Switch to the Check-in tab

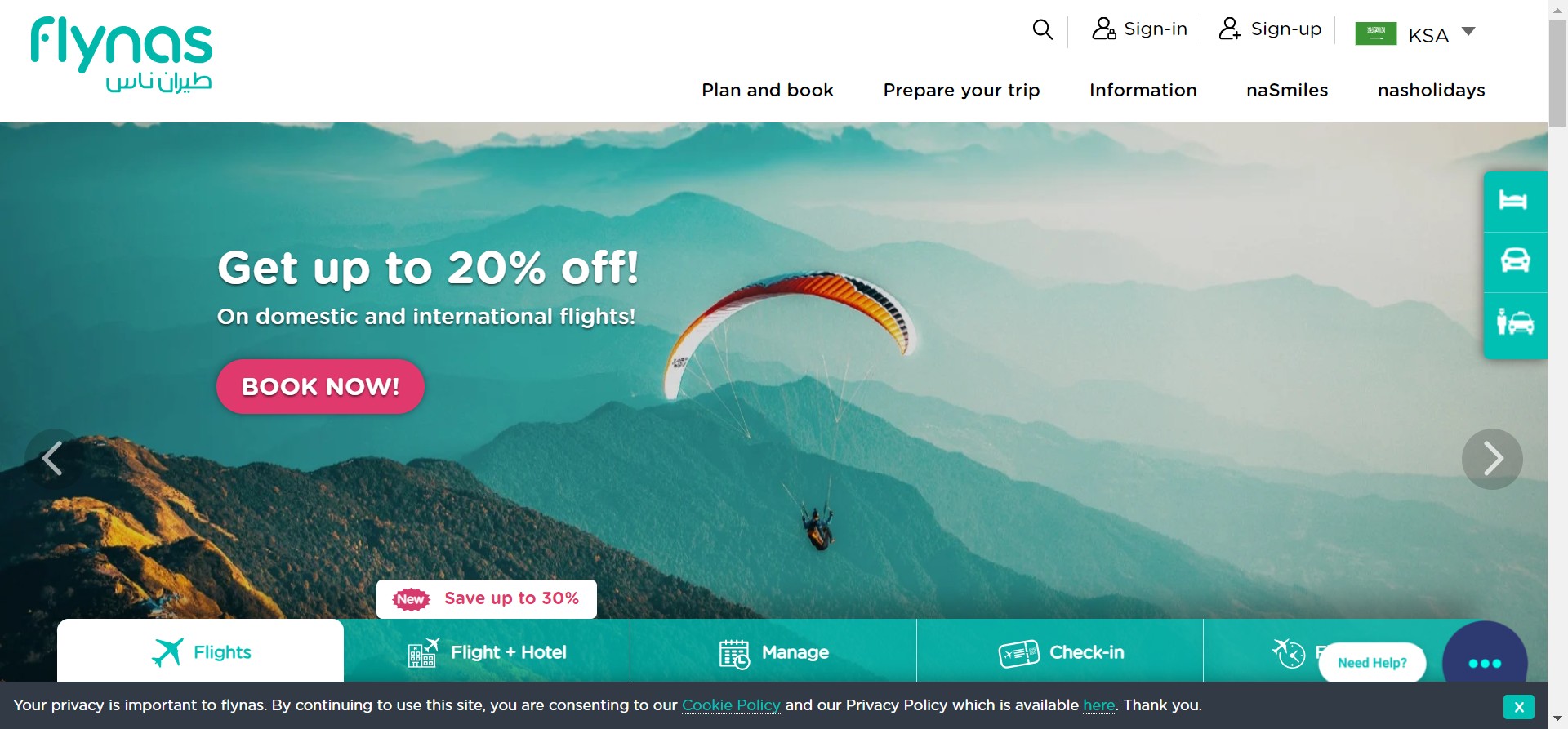coord(1060,651)
